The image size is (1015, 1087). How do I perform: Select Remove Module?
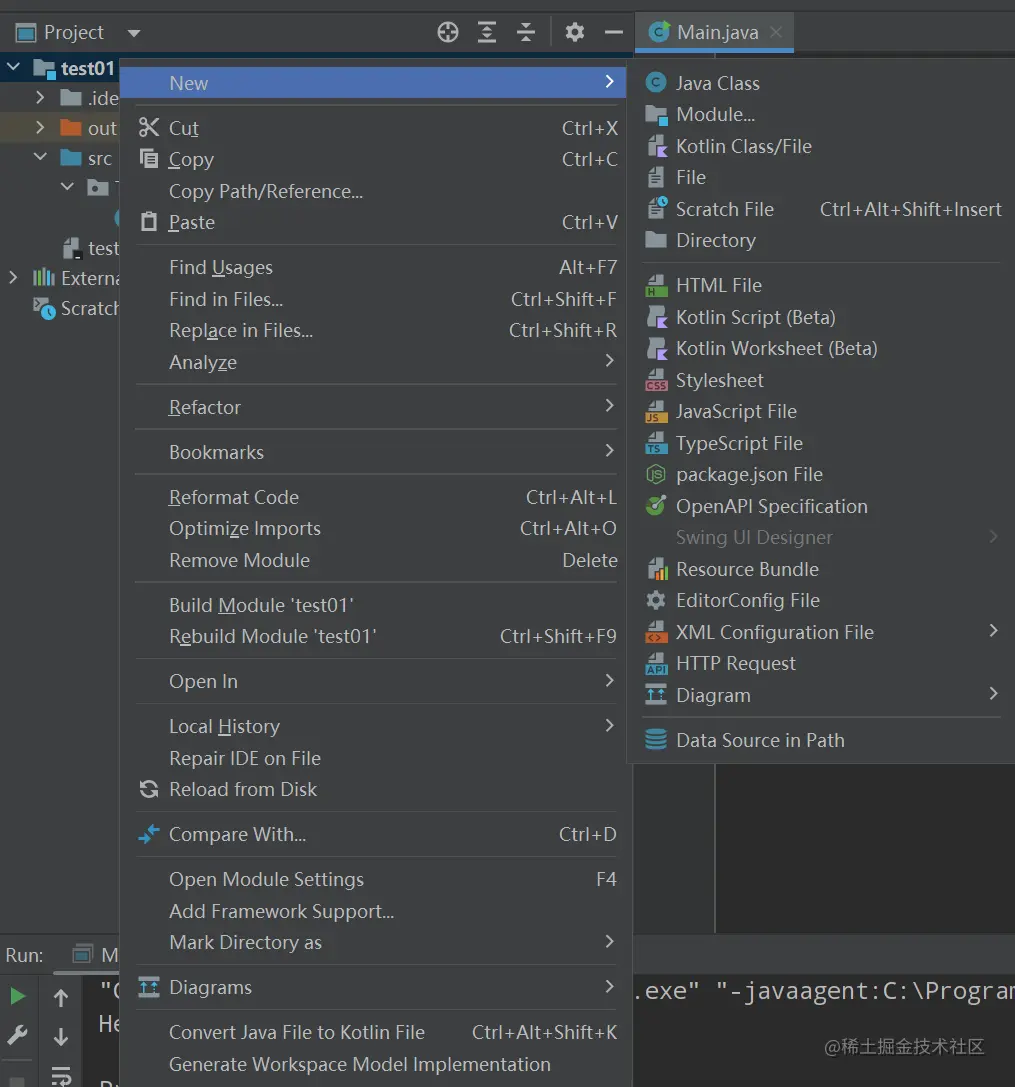pos(375,560)
